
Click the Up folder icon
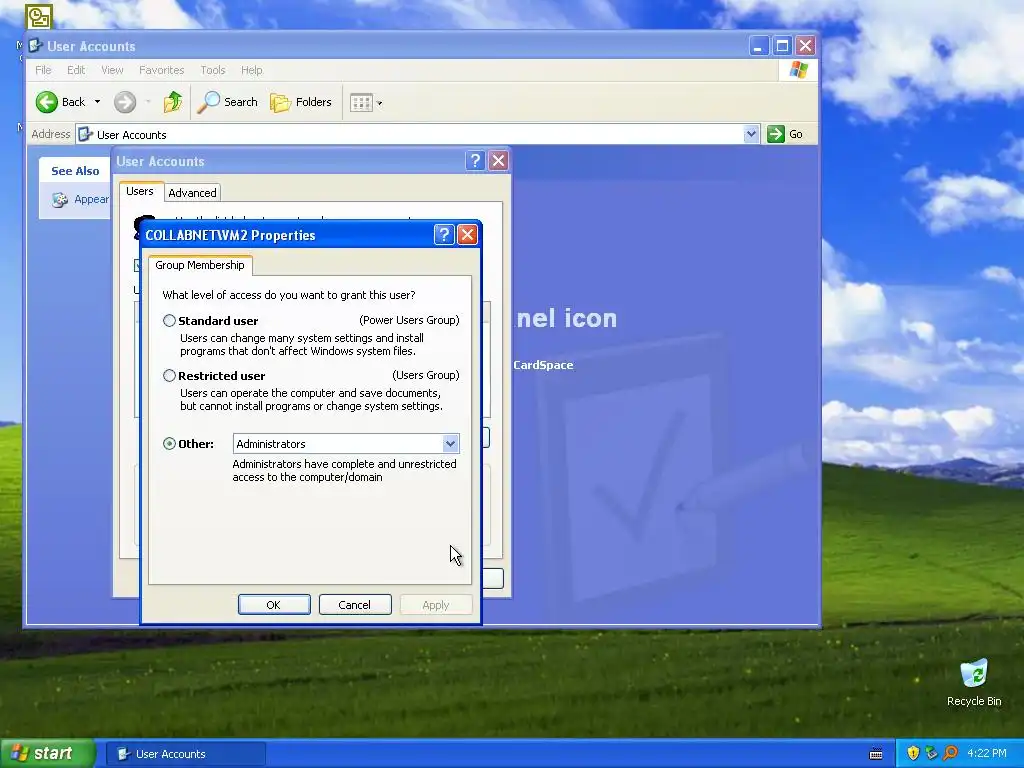173,102
